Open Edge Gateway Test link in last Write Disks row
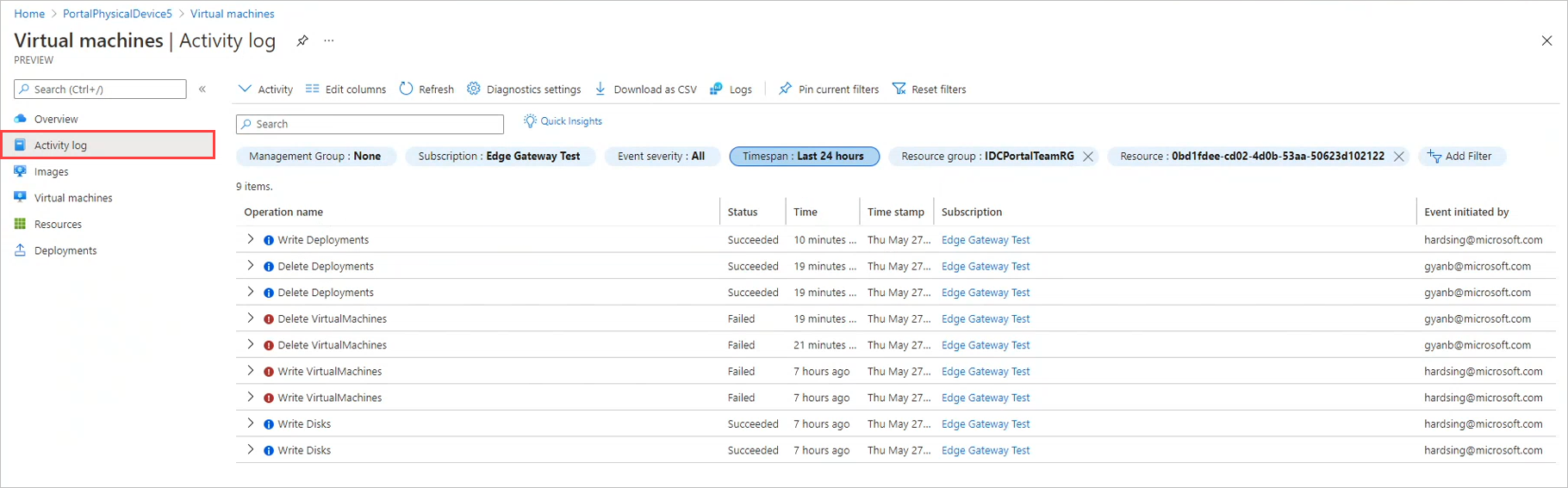1568x488 pixels. pyautogui.click(x=986, y=450)
